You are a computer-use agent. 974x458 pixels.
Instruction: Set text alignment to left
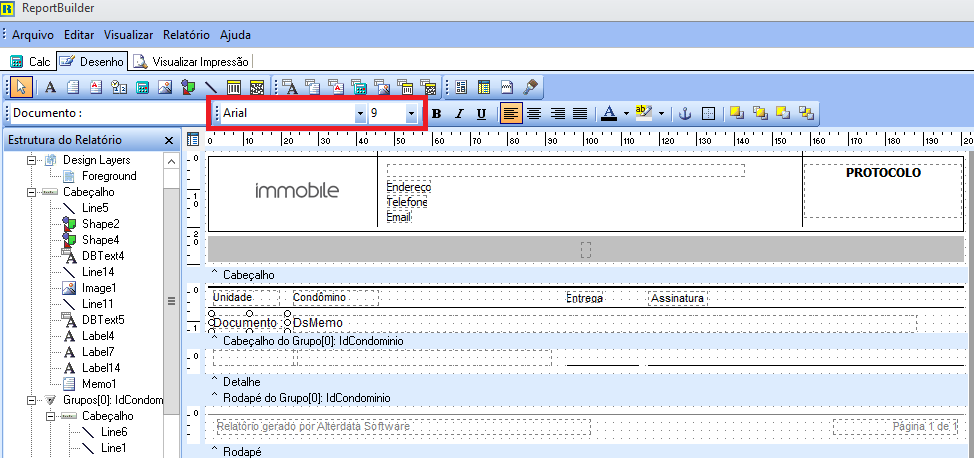511,114
